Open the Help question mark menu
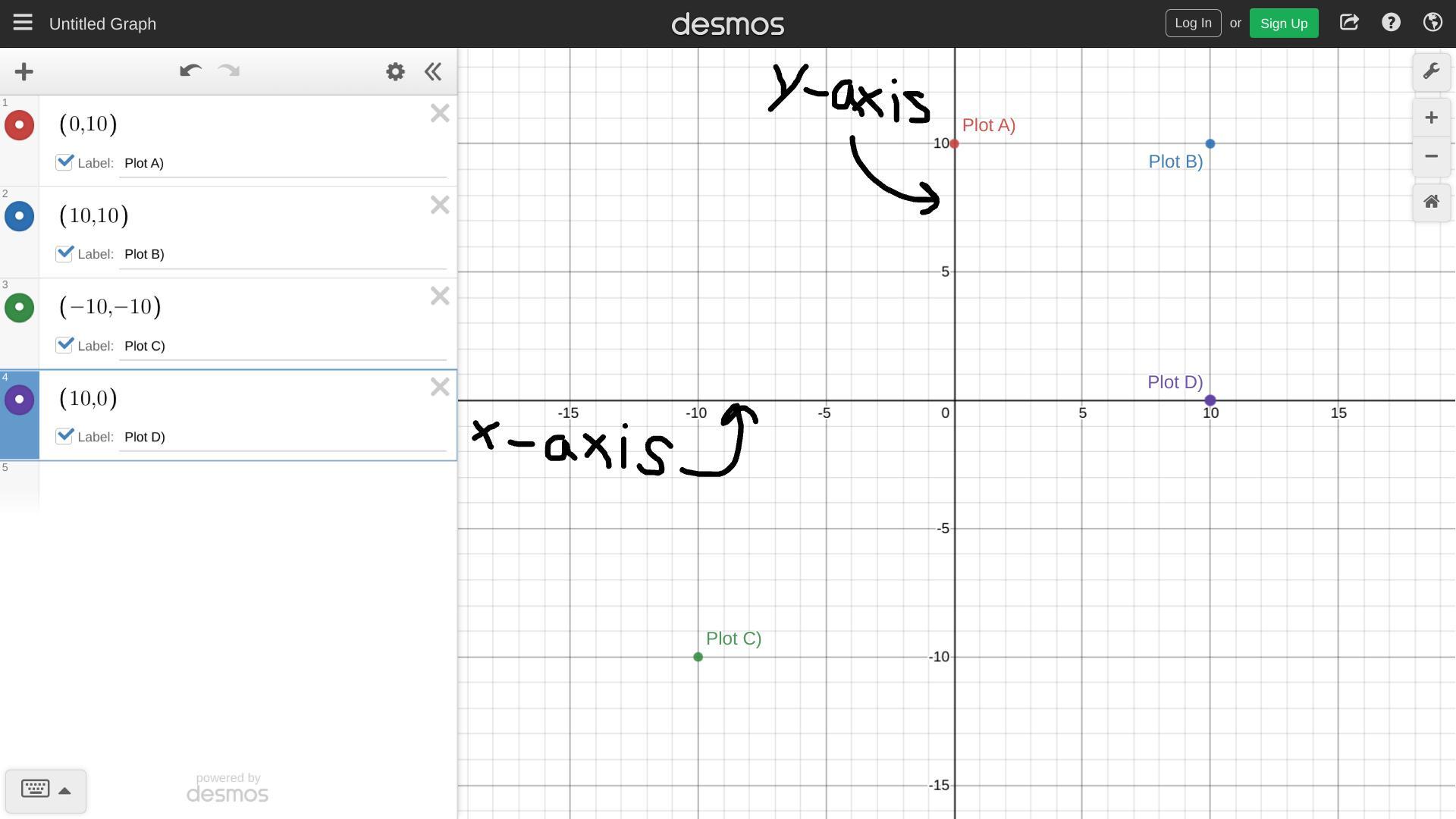The height and width of the screenshot is (819, 1456). [x=1391, y=23]
